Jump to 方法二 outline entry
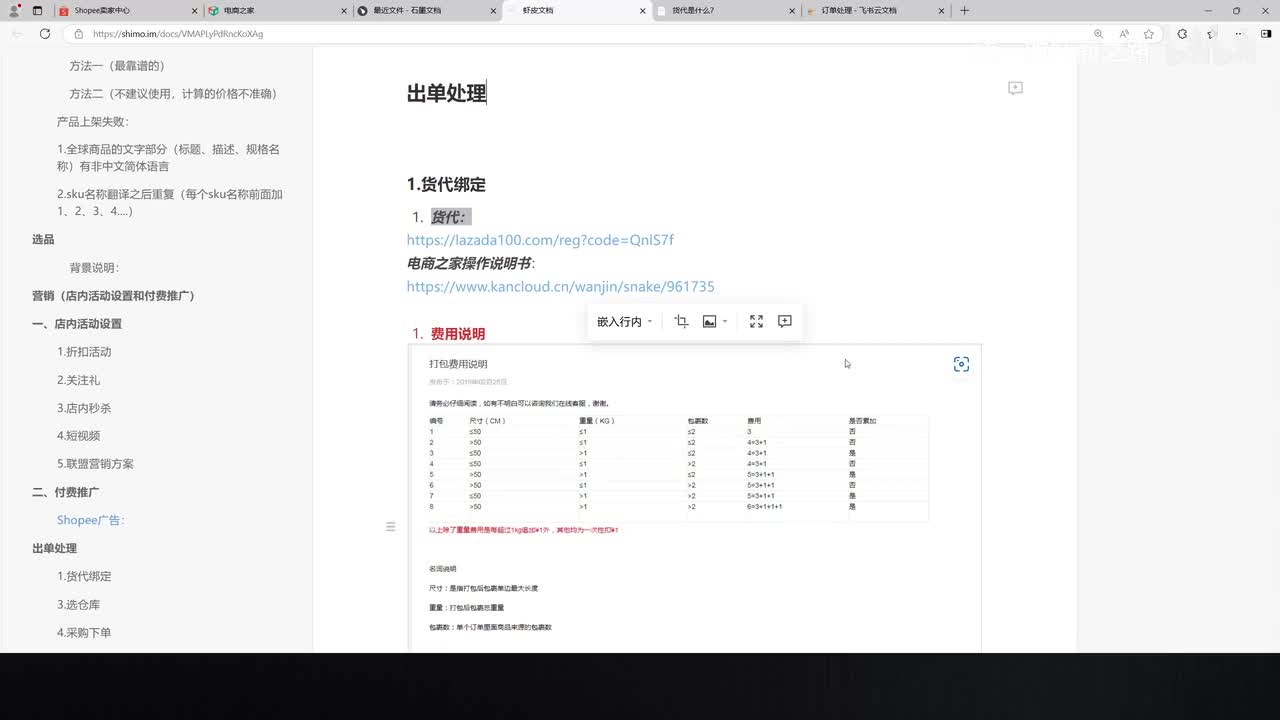Screen dimensions: 1280x720 pyautogui.click(x=173, y=94)
